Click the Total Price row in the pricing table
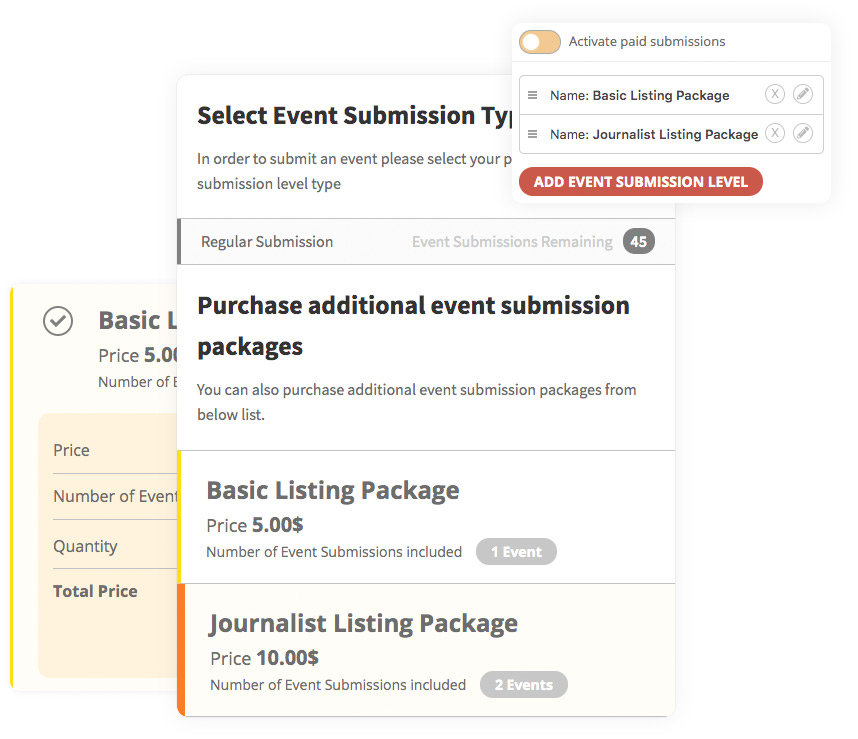 coord(95,591)
